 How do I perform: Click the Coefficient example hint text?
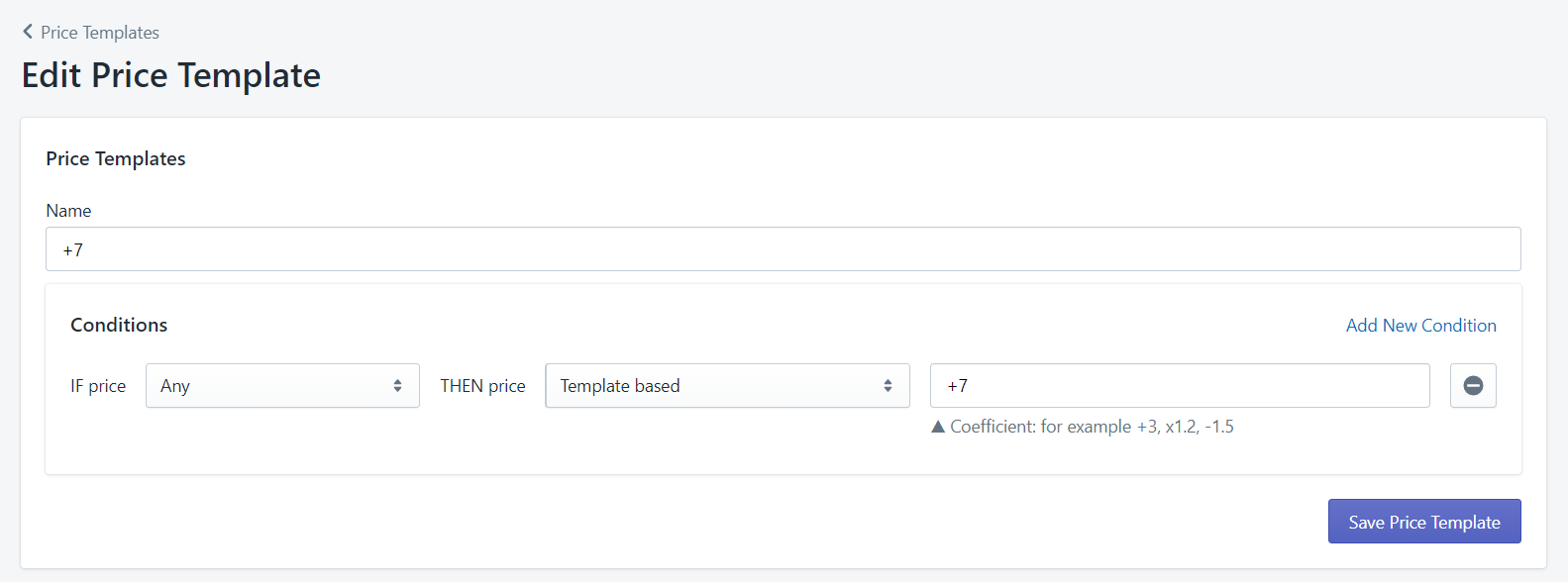coord(1092,427)
